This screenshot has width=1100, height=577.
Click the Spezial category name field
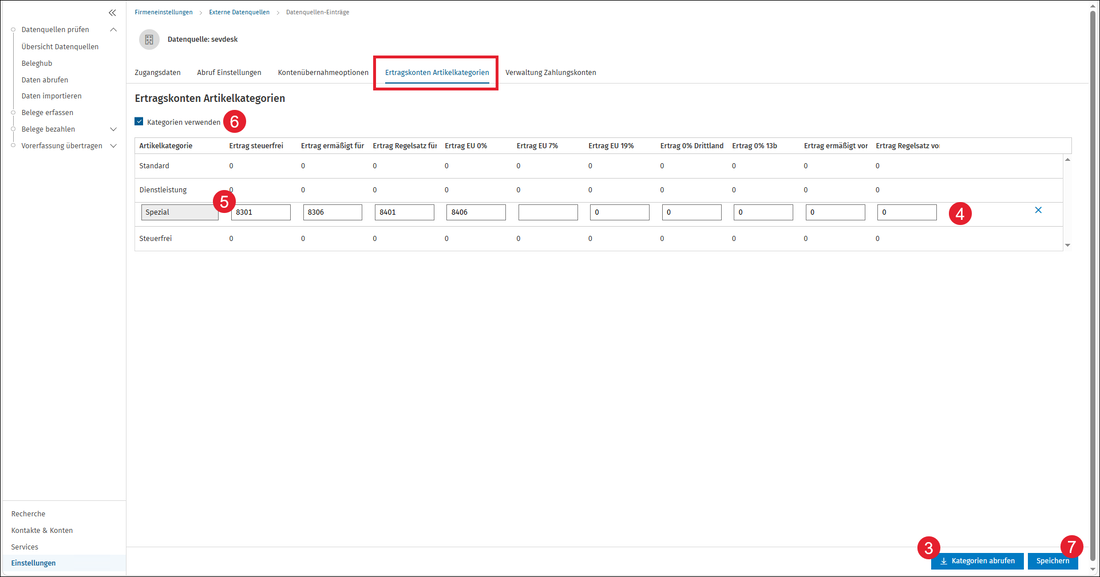pos(180,212)
